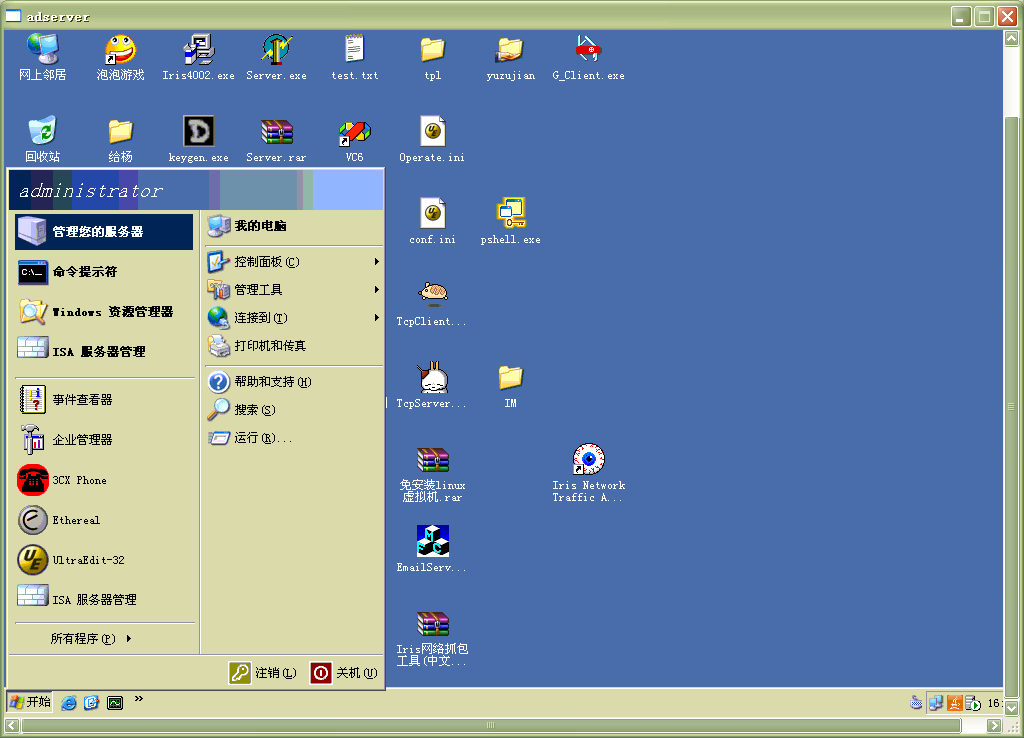
Task: Select the Server.rar archive icon
Action: click(276, 132)
